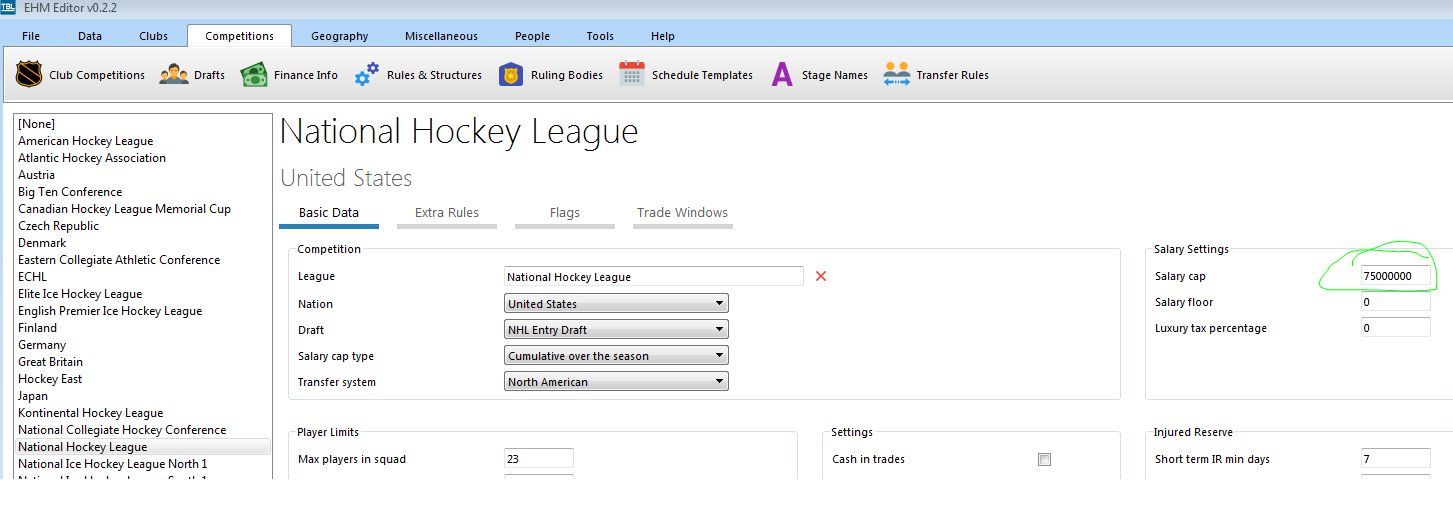Select National Ice Hockey League North 1
Image resolution: width=1453 pixels, height=509 pixels.
[143, 464]
